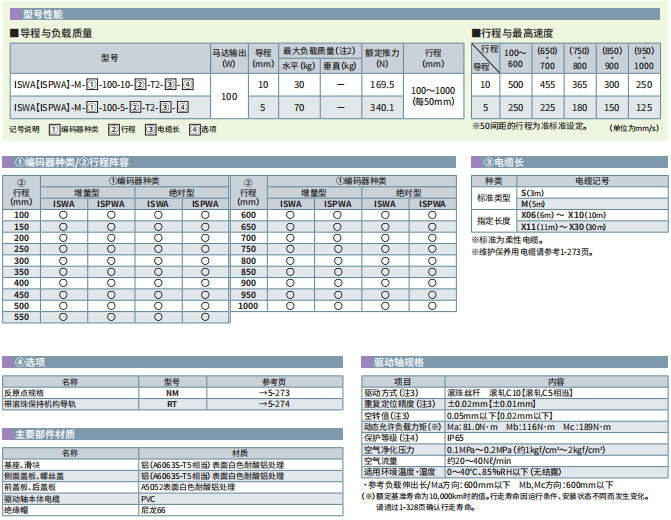Select air pressure value 0.1MPa~0.2MPa
This screenshot has width=671, height=520.
coord(526,450)
